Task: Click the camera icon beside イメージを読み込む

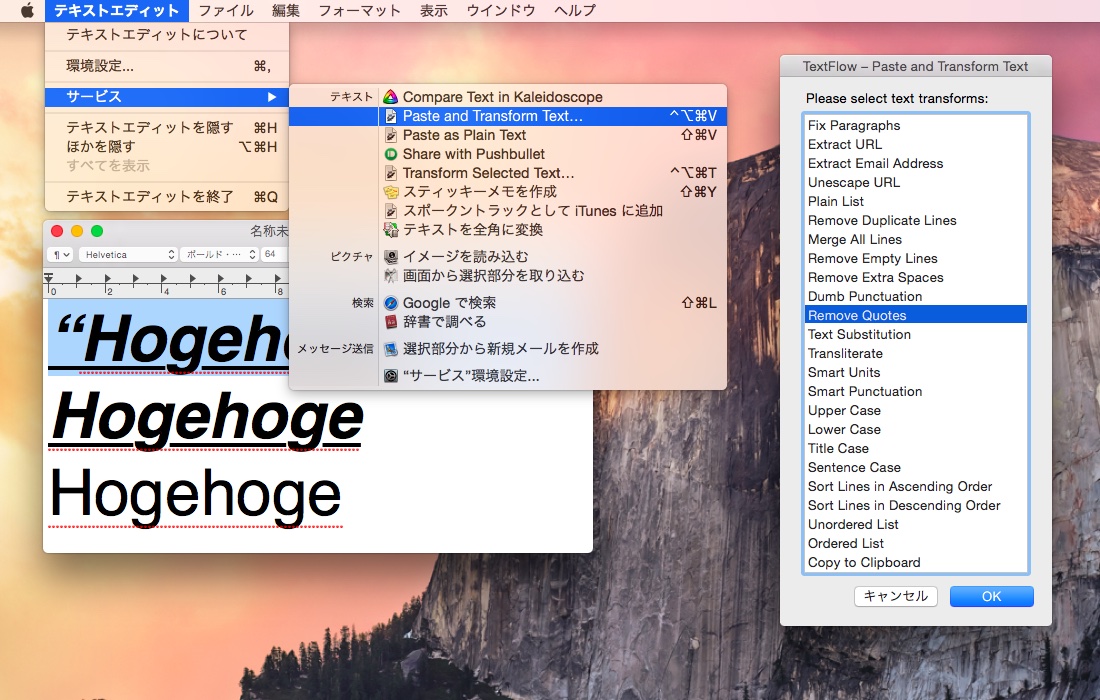Action: point(391,256)
